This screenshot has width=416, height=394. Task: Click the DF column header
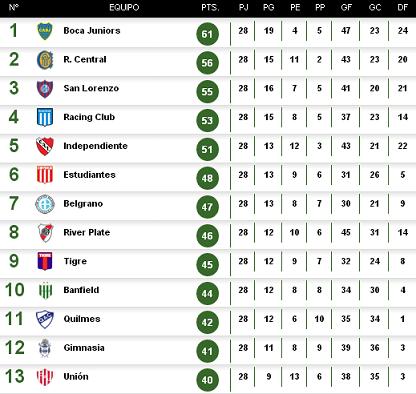403,8
